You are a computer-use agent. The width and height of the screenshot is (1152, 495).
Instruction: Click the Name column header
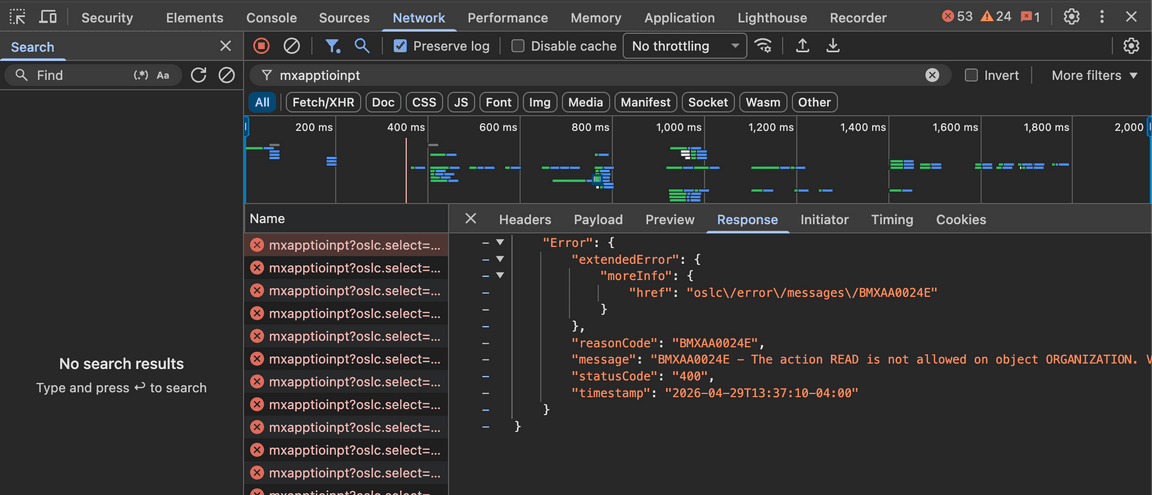(x=346, y=219)
